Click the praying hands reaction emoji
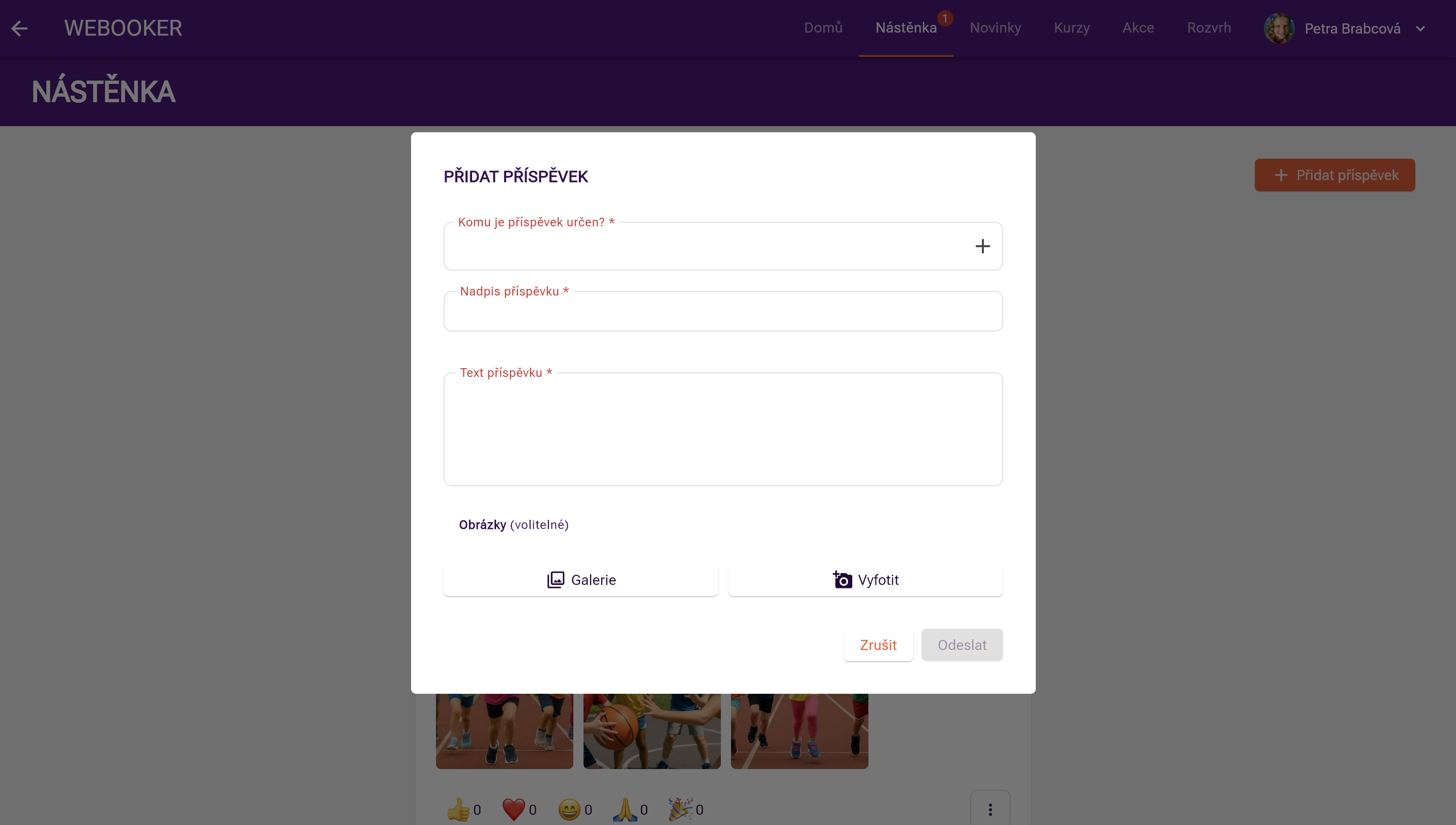This screenshot has width=1456, height=825. (625, 810)
